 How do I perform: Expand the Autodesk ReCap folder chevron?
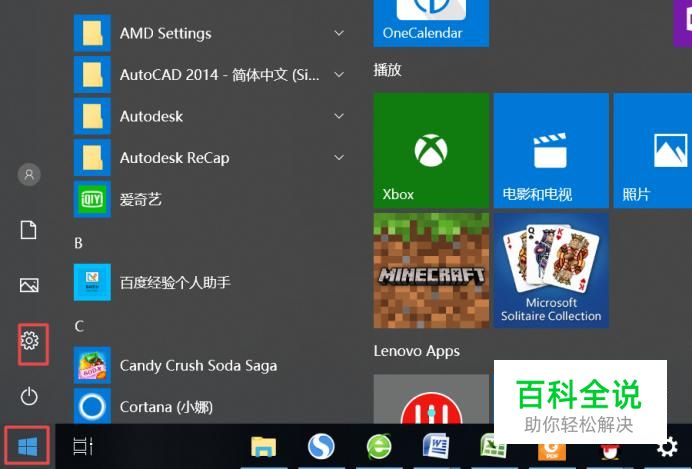[339, 158]
